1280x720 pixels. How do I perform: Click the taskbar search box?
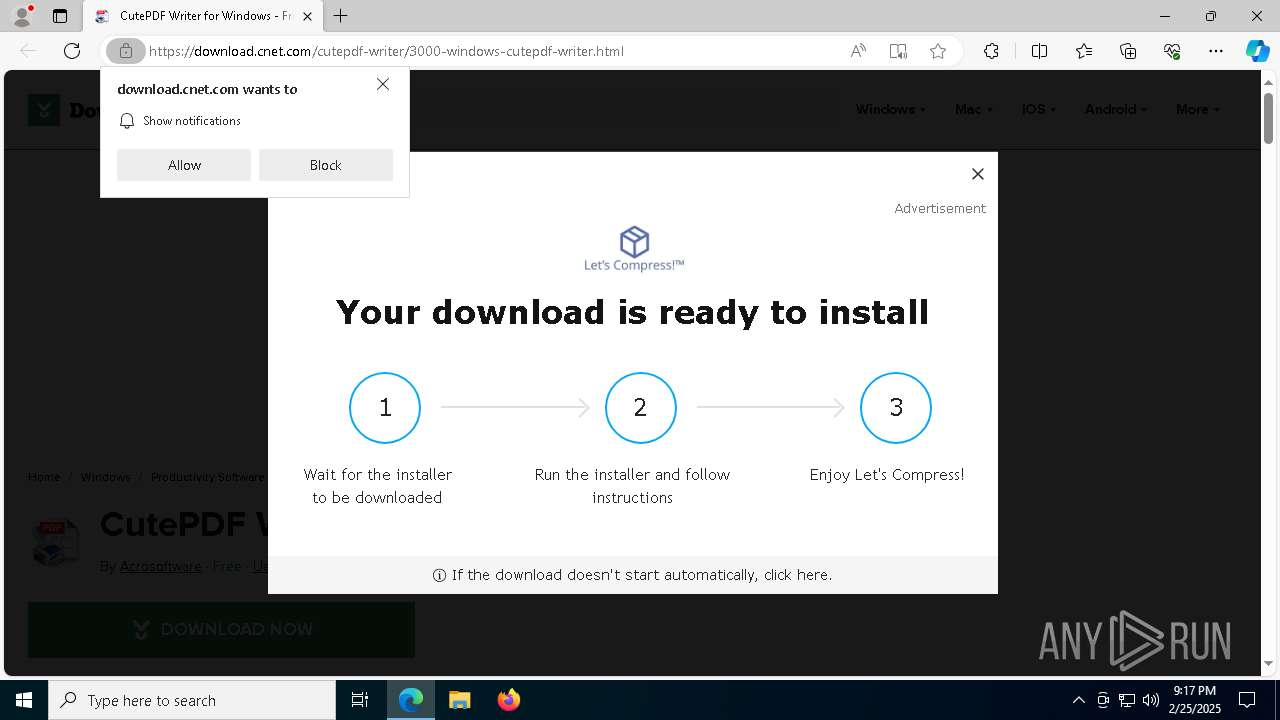192,700
